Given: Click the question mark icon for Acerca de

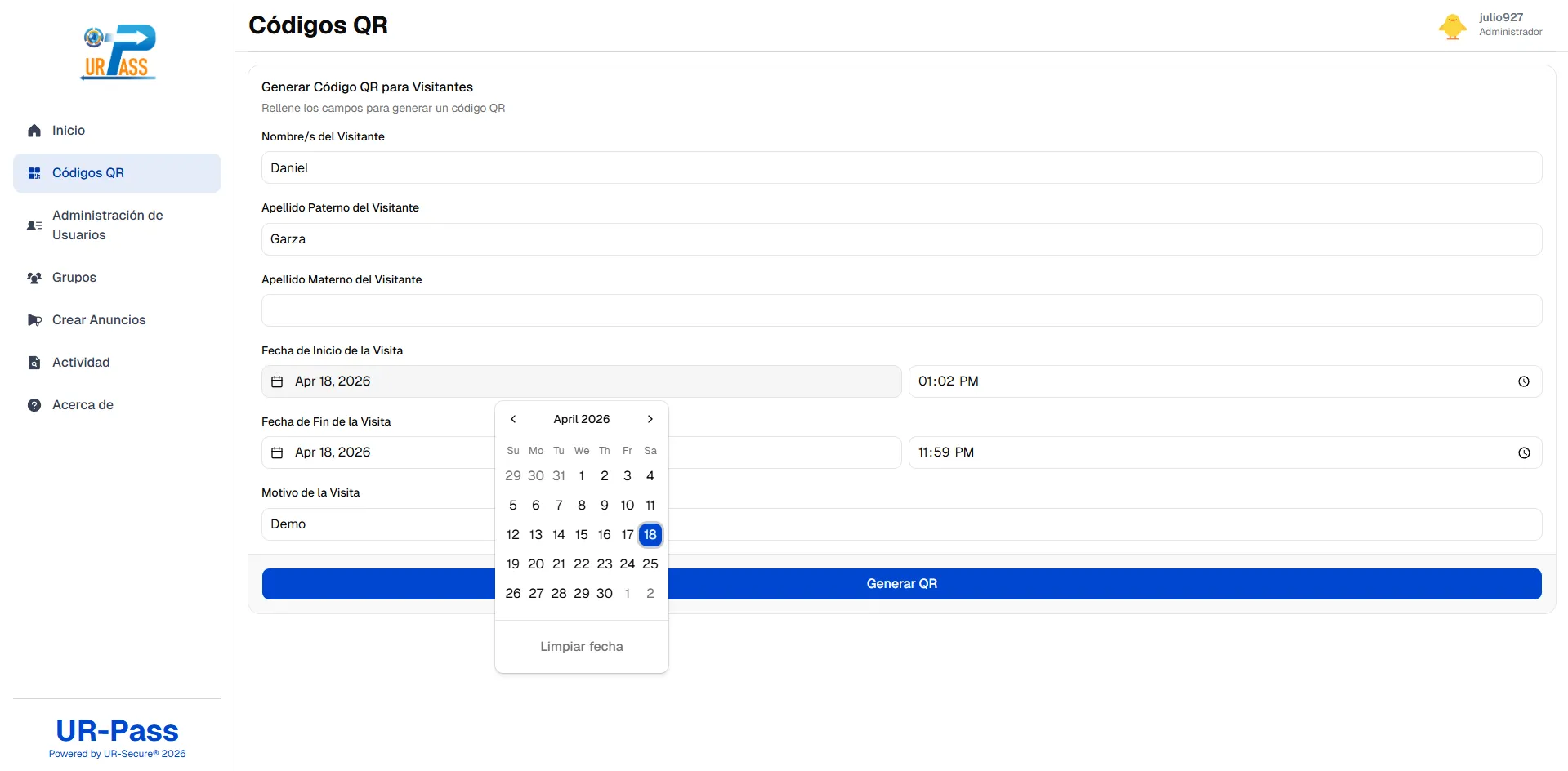Looking at the screenshot, I should point(34,405).
